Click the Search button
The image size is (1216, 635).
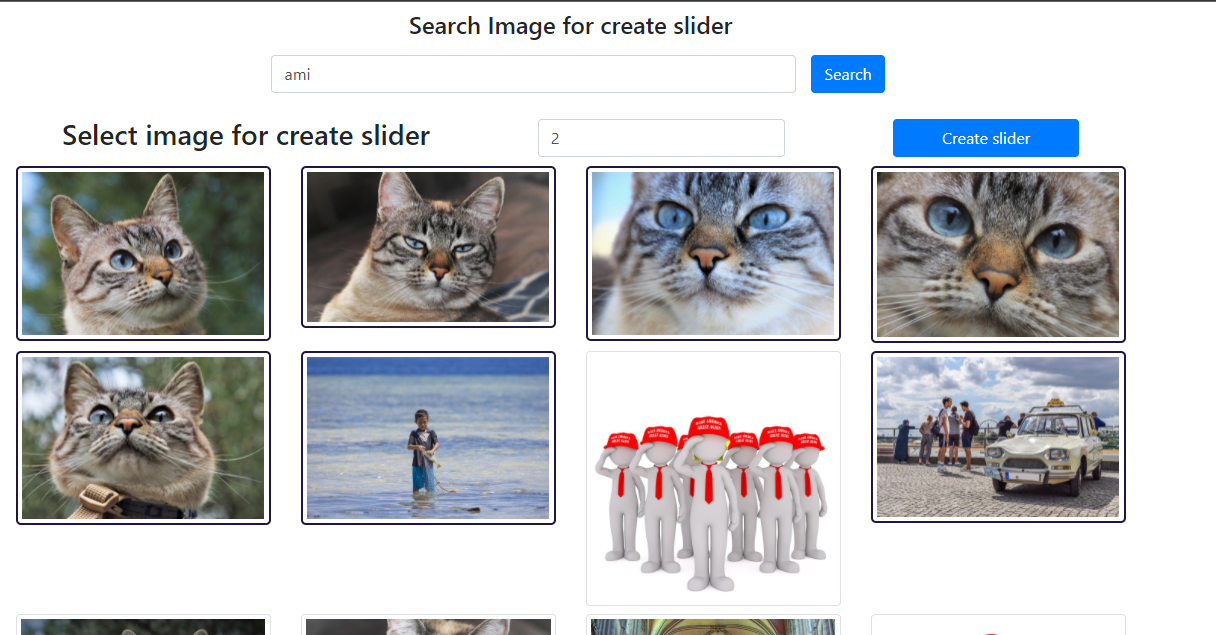point(847,74)
